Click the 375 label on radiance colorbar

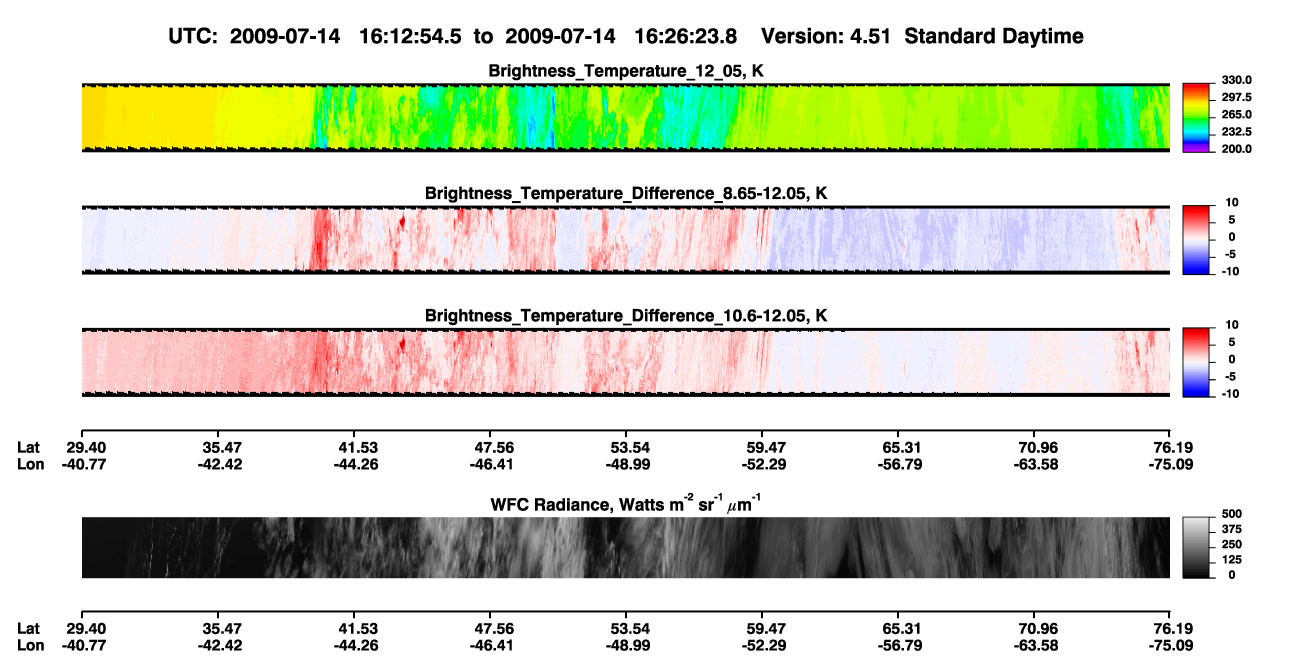1232,529
